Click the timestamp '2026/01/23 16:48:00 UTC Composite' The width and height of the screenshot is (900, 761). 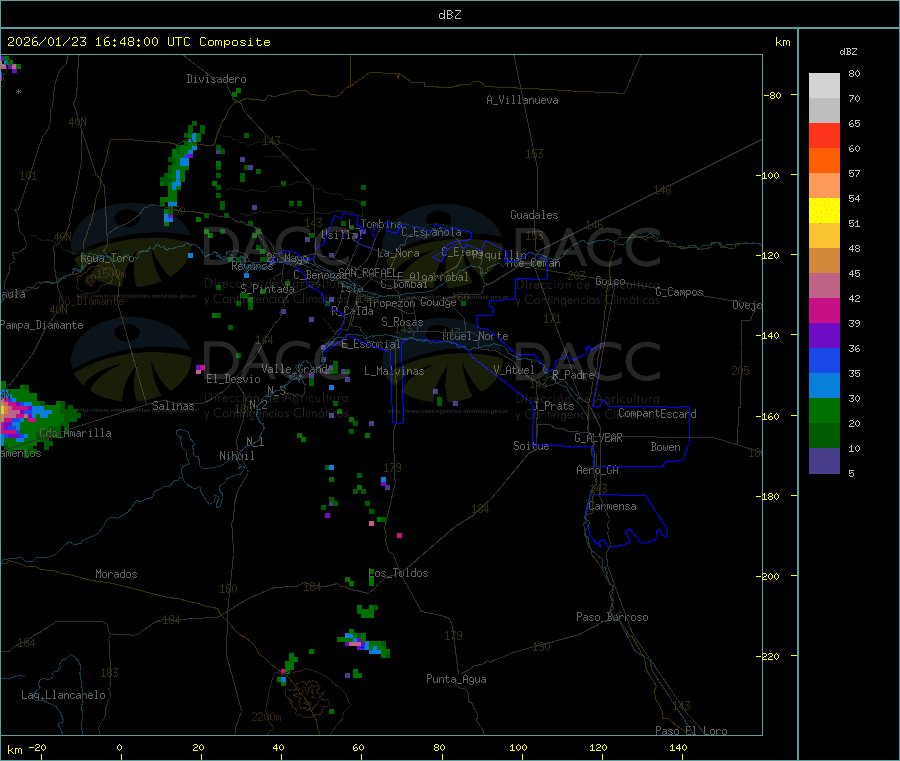coord(139,42)
